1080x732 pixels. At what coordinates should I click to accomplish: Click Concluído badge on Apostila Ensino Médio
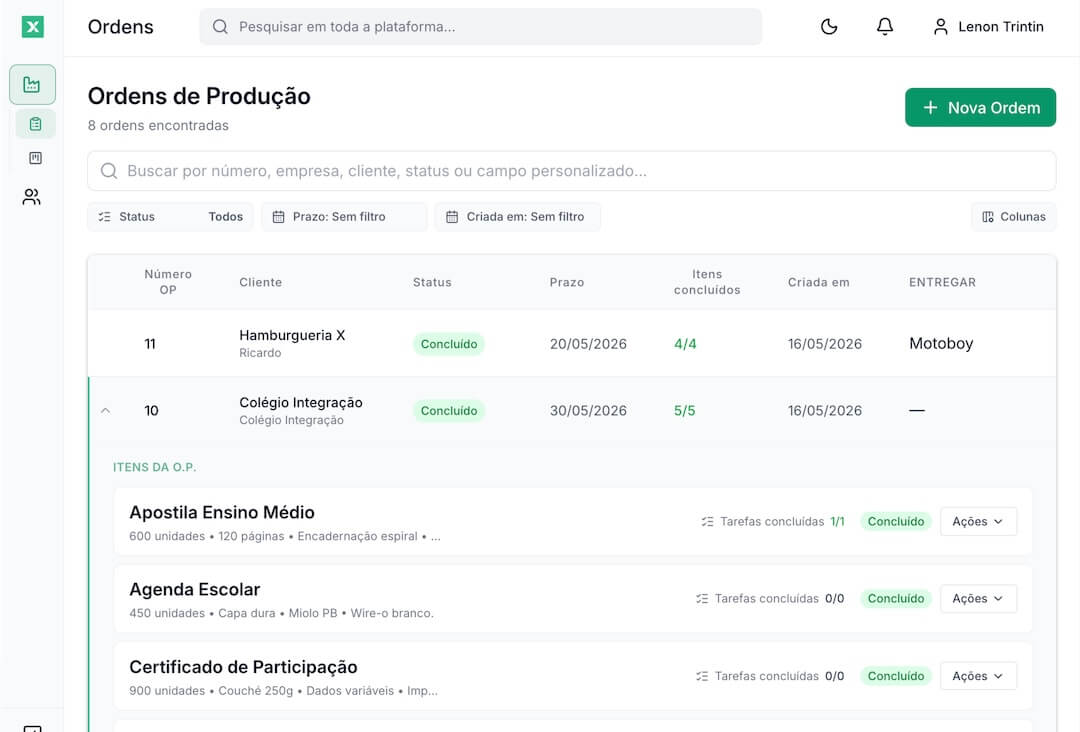pyautogui.click(x=895, y=521)
